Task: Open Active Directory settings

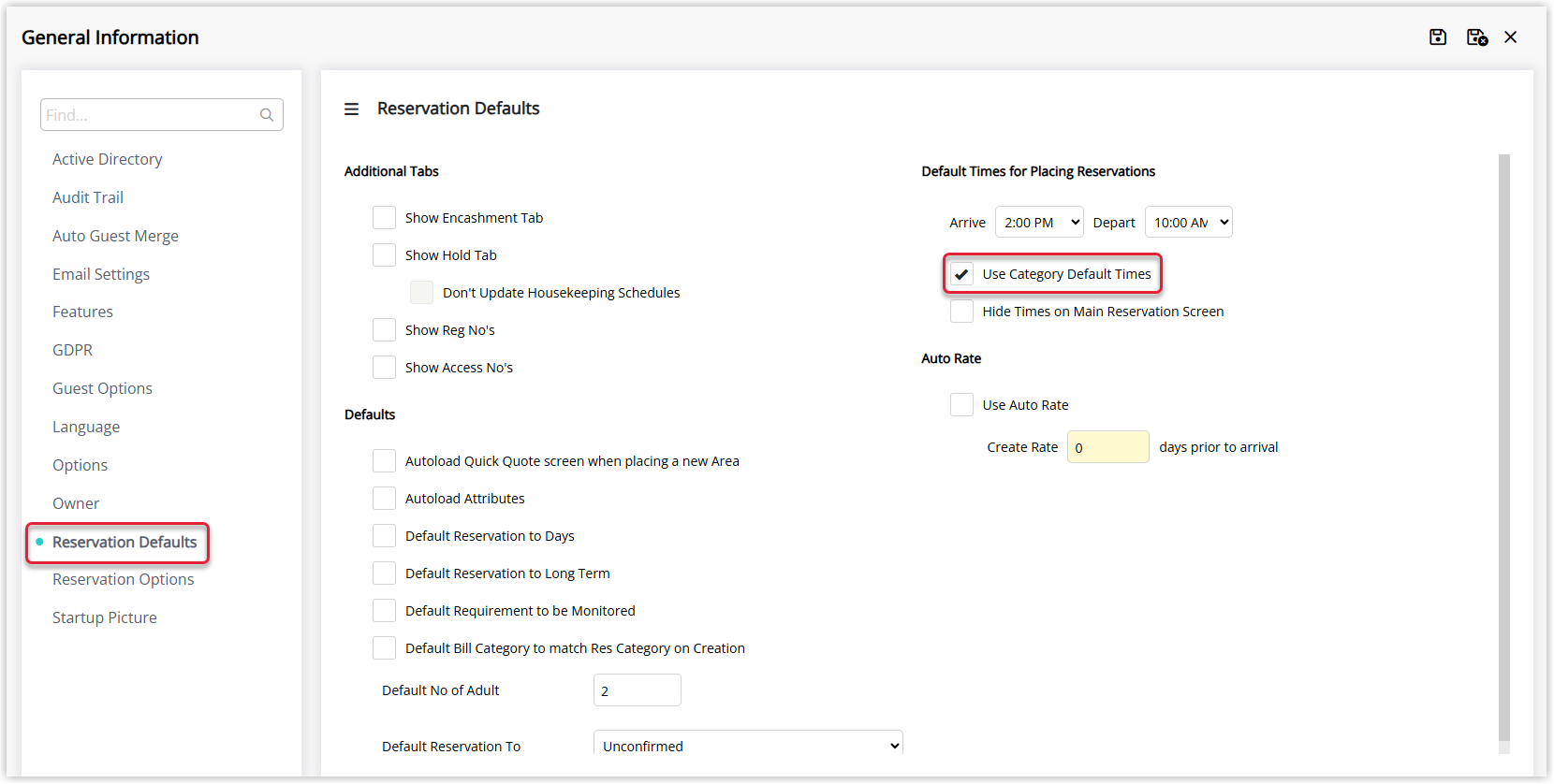Action: [107, 159]
